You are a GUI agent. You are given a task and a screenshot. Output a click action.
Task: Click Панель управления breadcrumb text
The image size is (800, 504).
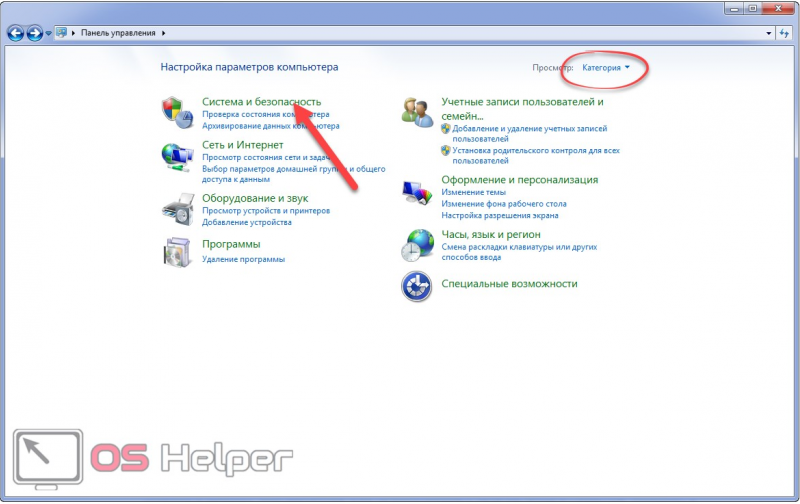point(118,33)
